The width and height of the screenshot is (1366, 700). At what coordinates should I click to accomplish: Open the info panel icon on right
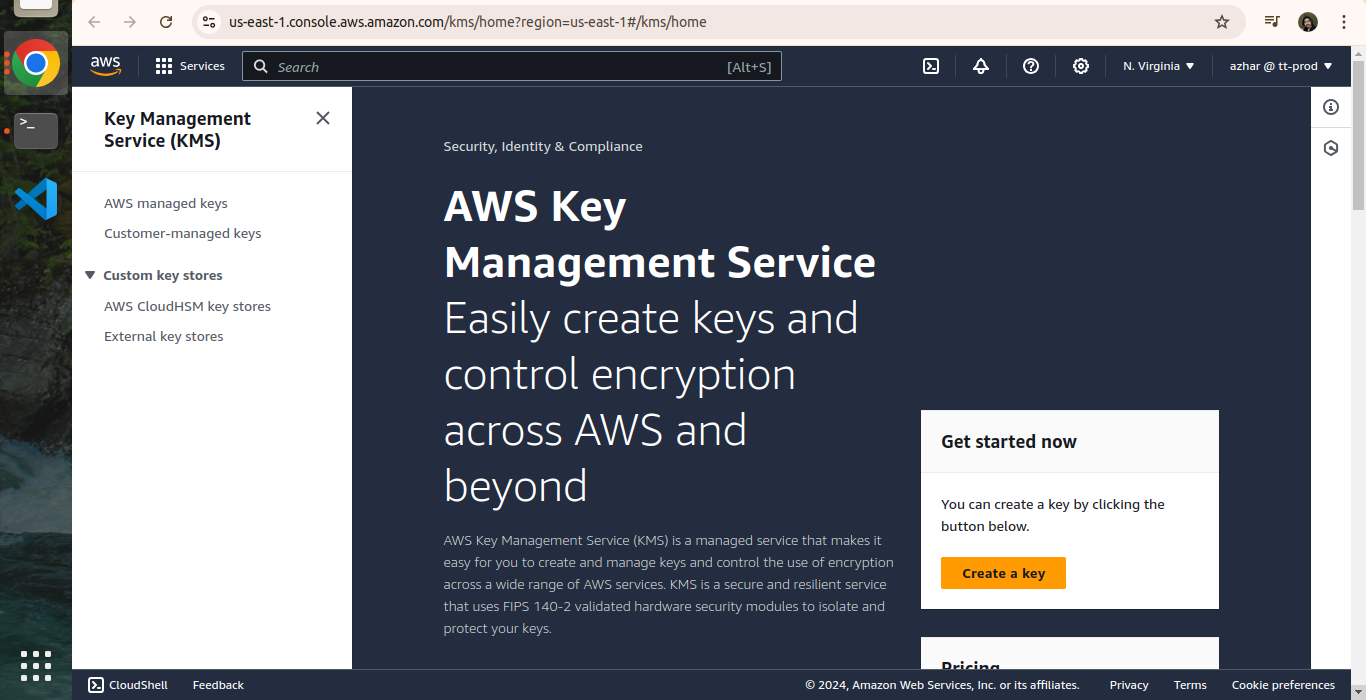pyautogui.click(x=1330, y=107)
